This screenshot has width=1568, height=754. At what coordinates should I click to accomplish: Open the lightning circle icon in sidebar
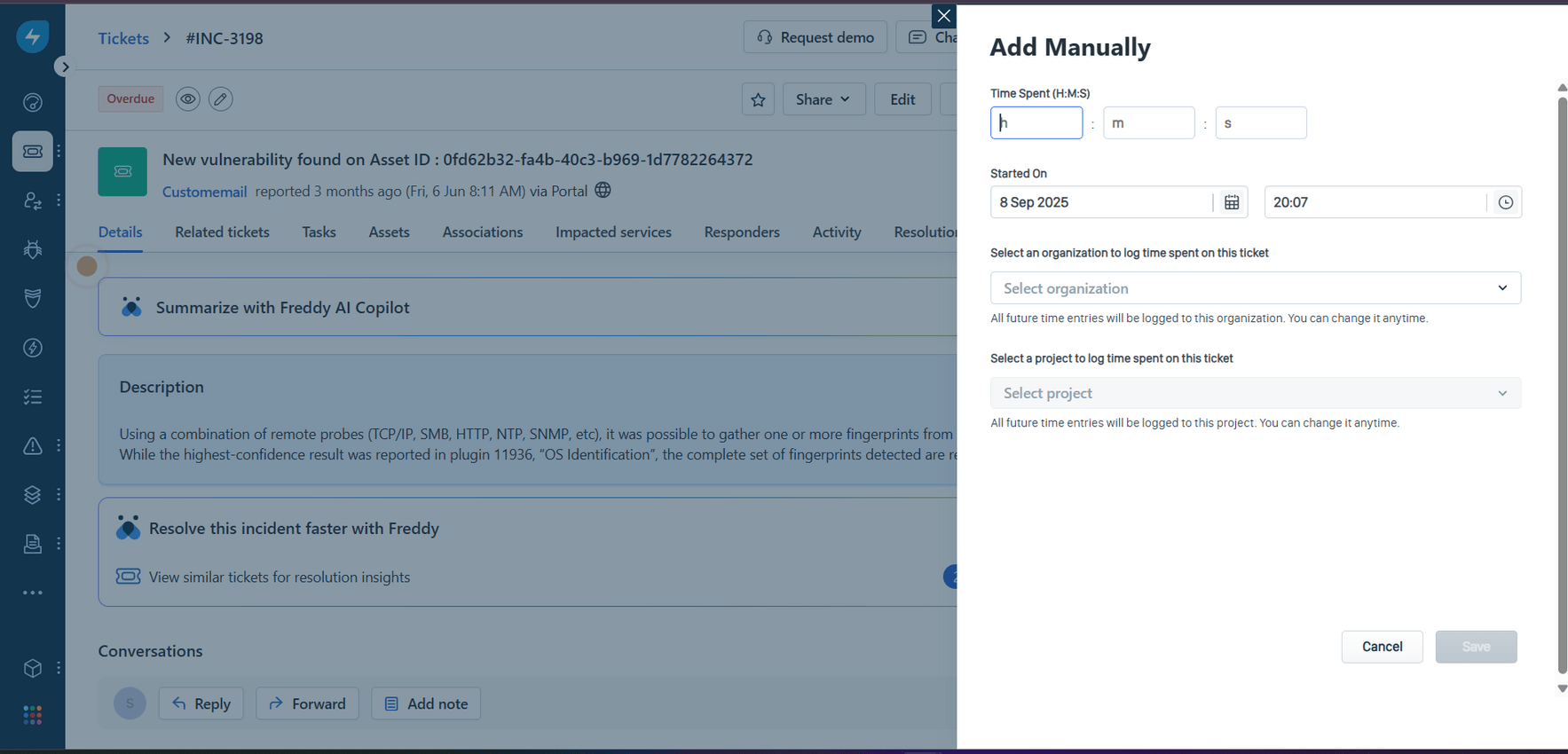click(33, 348)
